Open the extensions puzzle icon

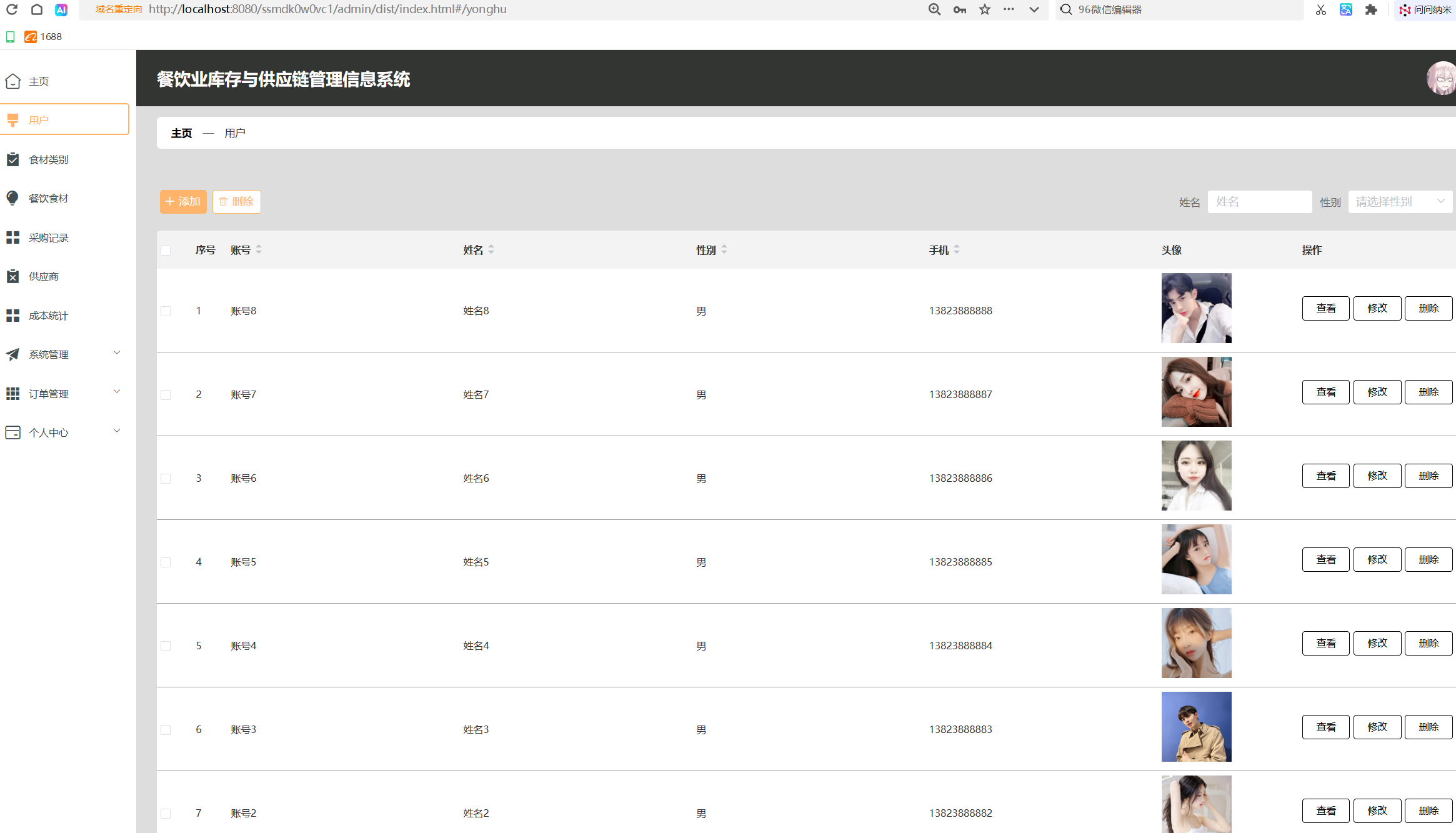pyautogui.click(x=1371, y=9)
